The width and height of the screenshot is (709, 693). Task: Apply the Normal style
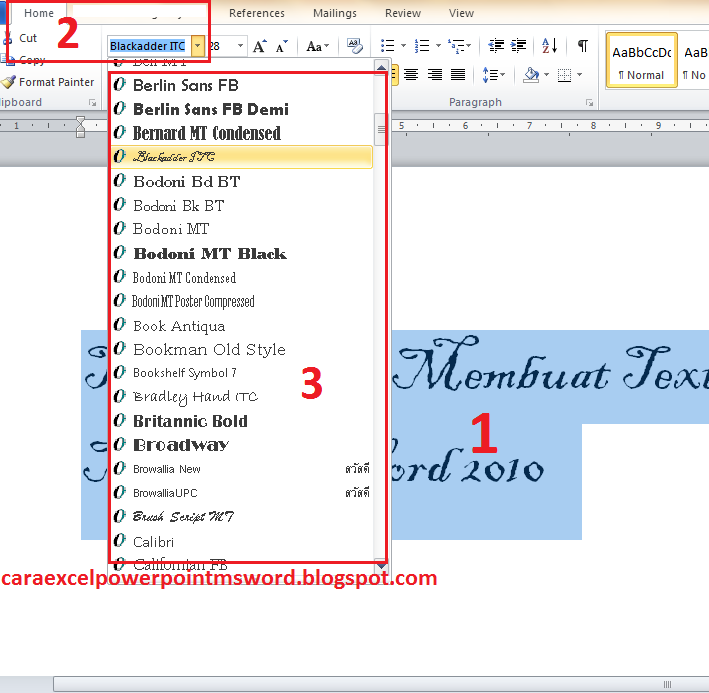641,60
